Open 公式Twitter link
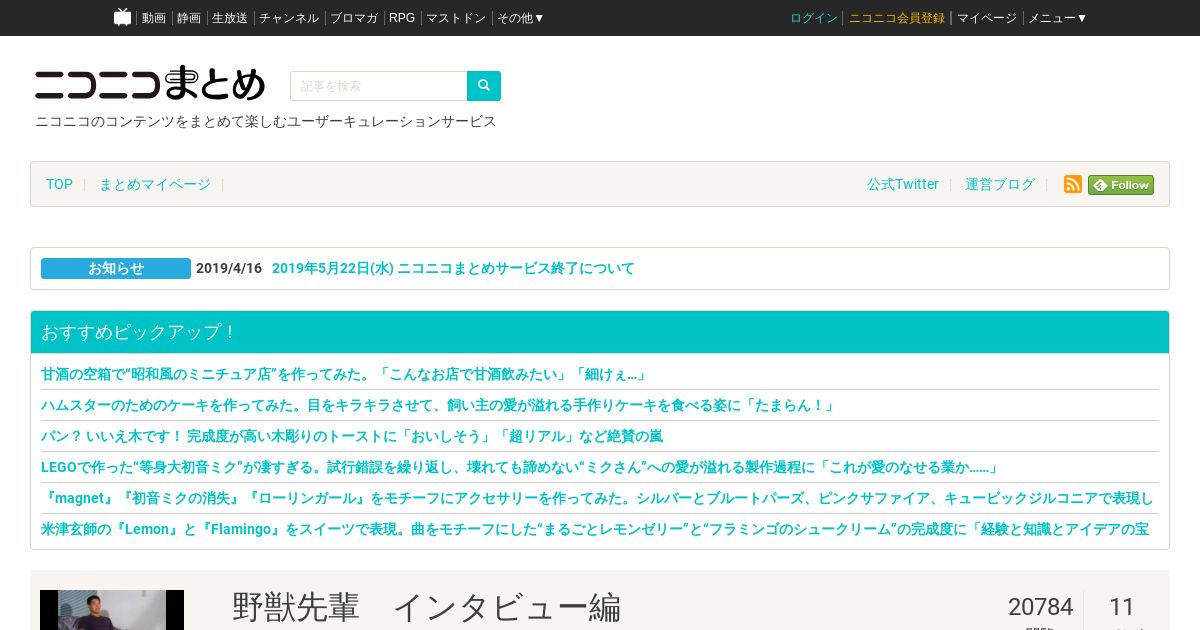Viewport: 1200px width, 630px height. (x=903, y=184)
